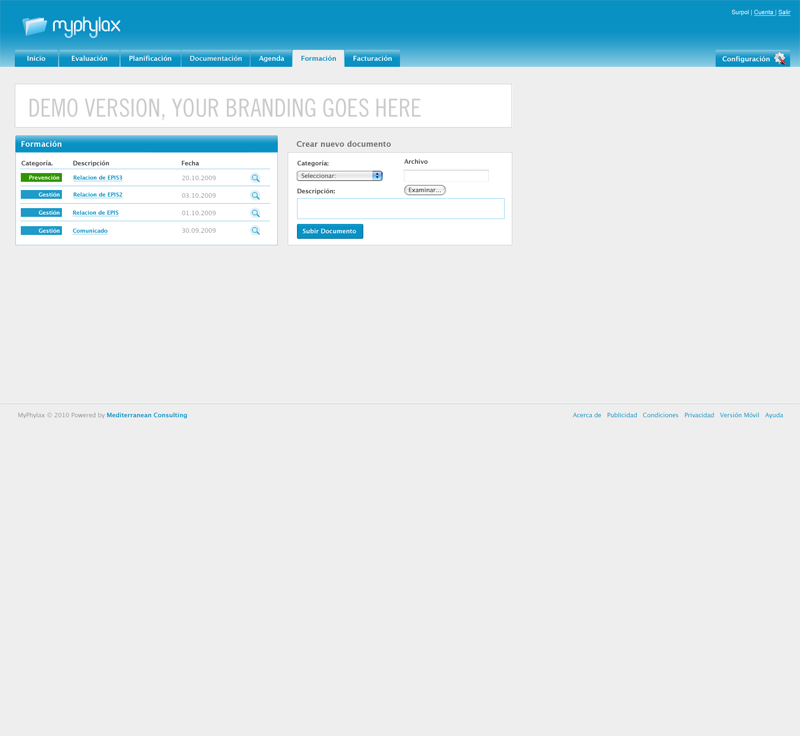Click the Salir logout link

pyautogui.click(x=784, y=12)
